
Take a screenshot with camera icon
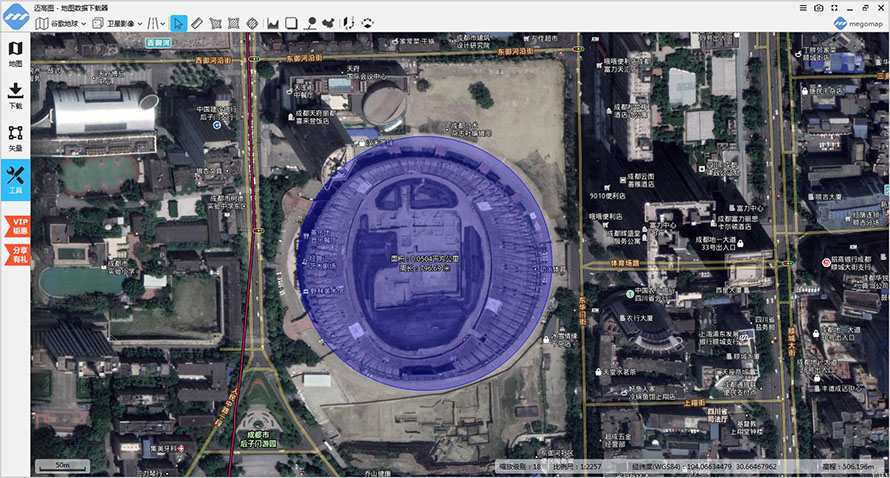tap(818, 8)
